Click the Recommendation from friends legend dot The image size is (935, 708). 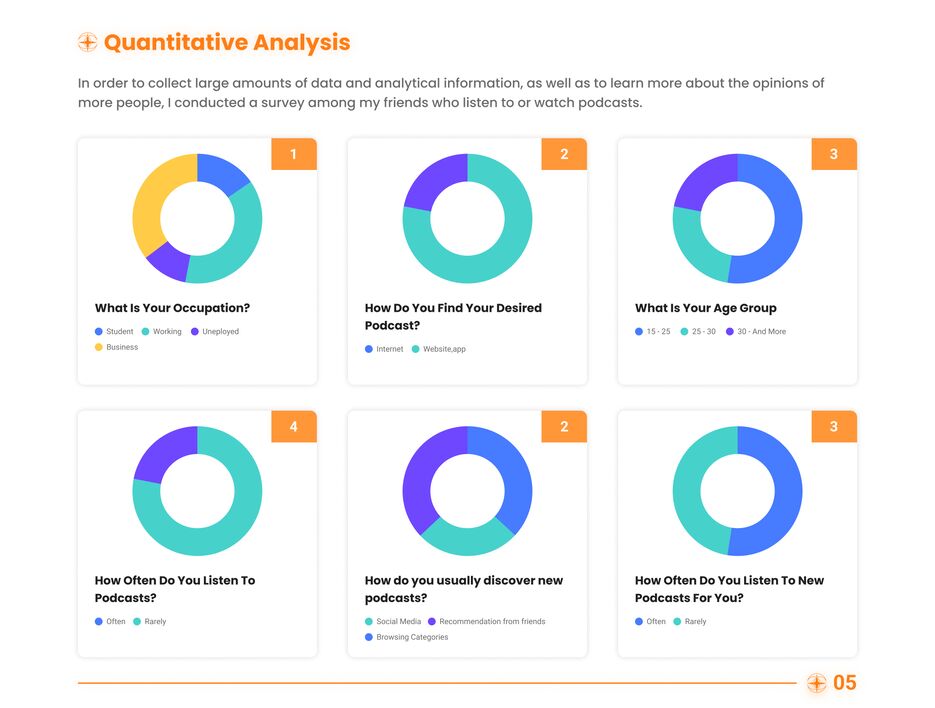pos(432,622)
